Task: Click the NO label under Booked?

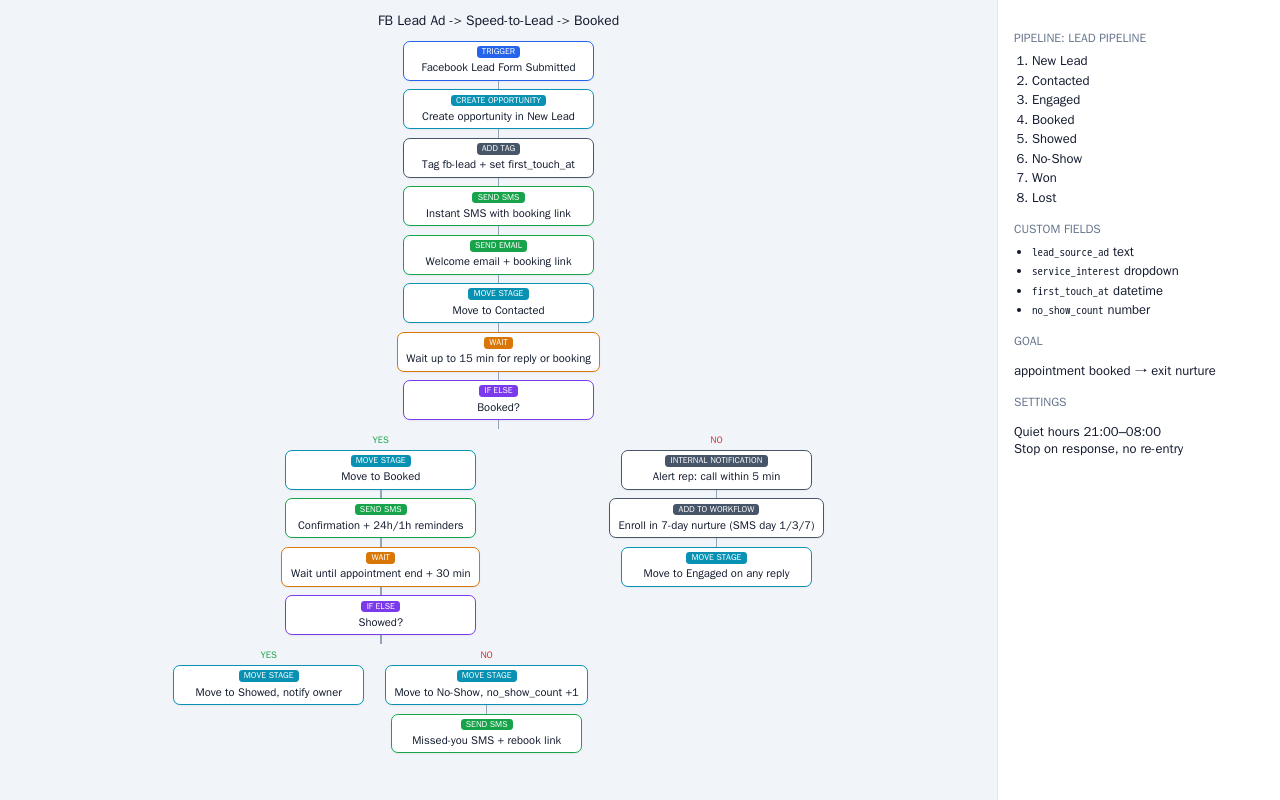Action: pos(716,440)
